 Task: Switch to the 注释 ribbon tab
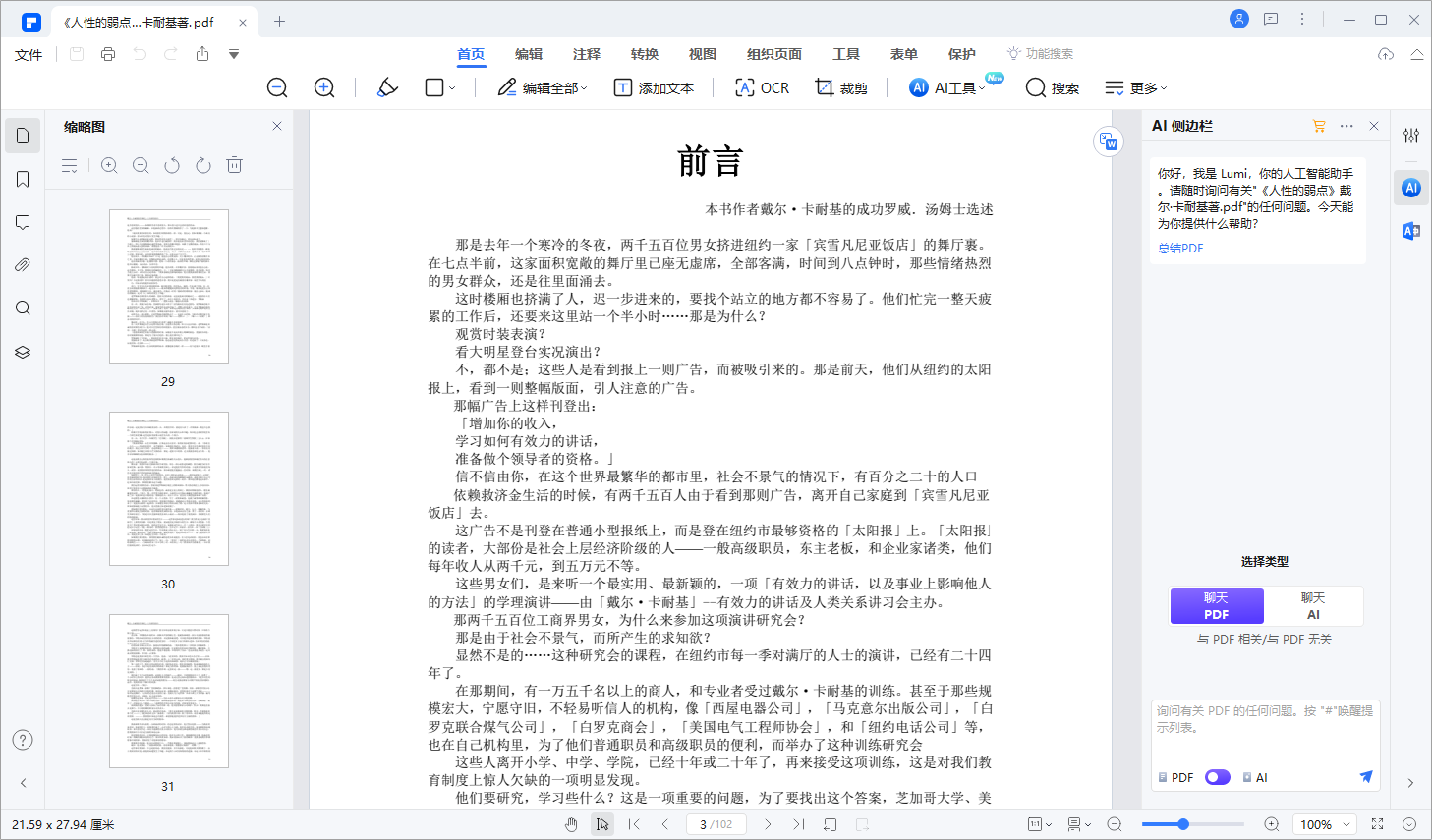[587, 54]
